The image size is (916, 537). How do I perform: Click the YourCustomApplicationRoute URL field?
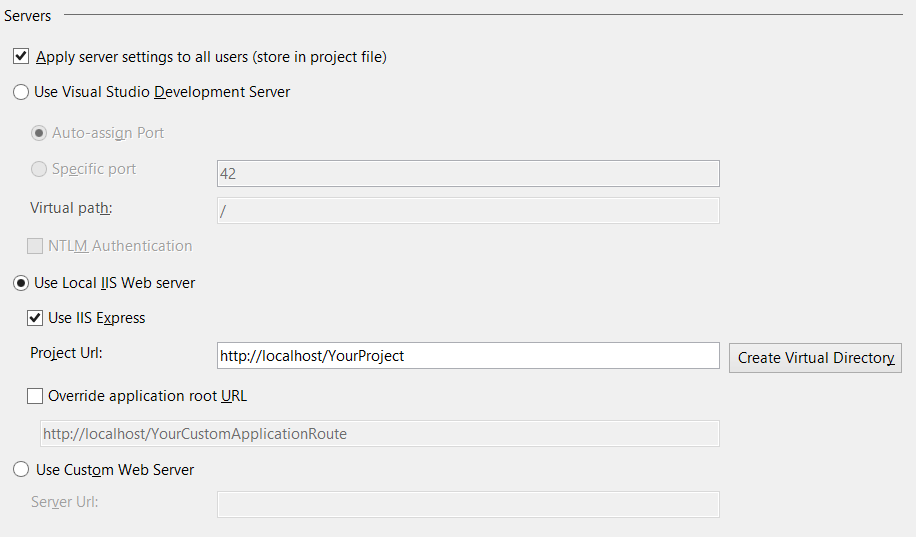378,434
